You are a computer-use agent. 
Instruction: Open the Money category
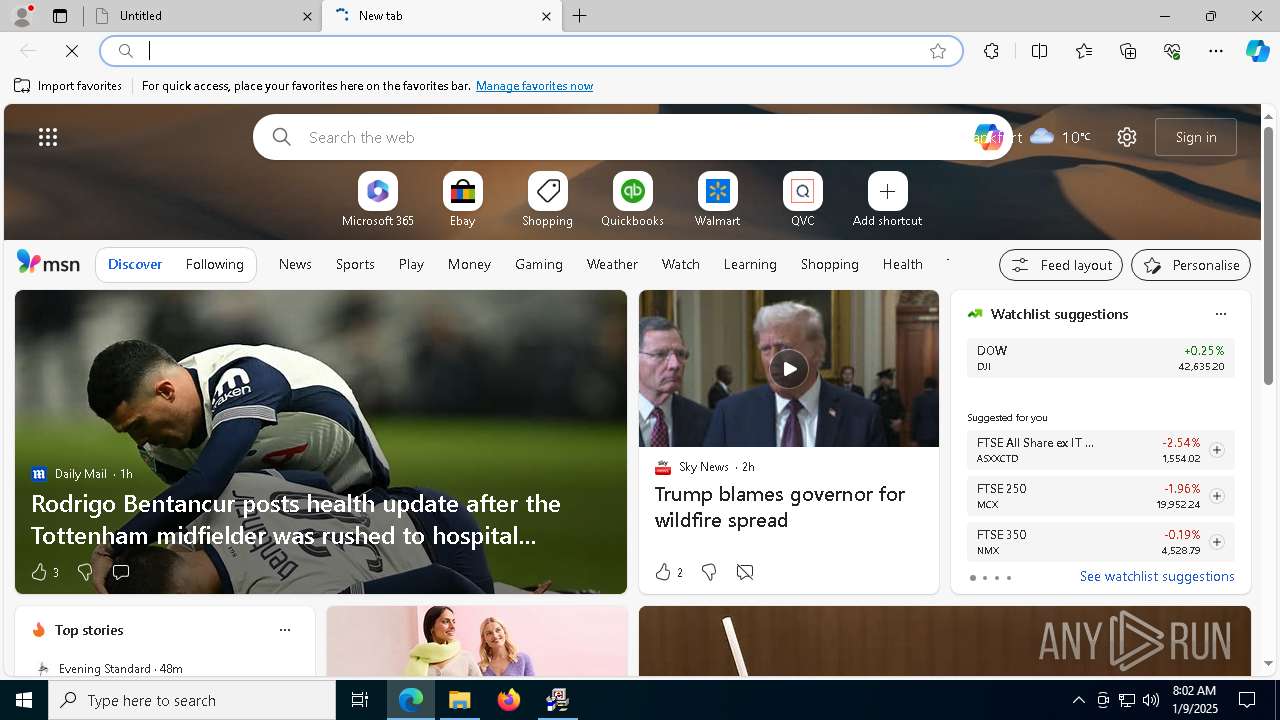pyautogui.click(x=469, y=264)
